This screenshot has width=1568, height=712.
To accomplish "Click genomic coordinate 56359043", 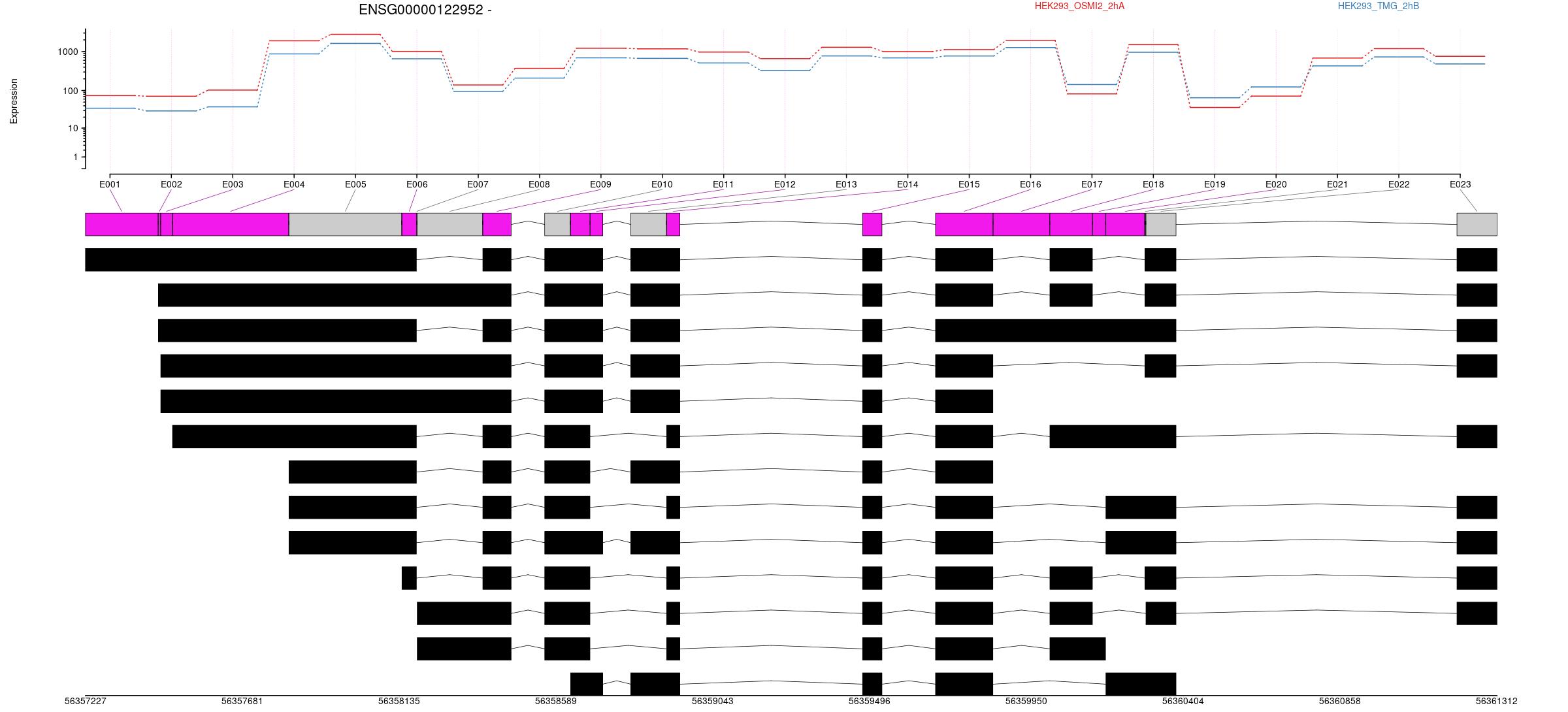I will click(713, 701).
